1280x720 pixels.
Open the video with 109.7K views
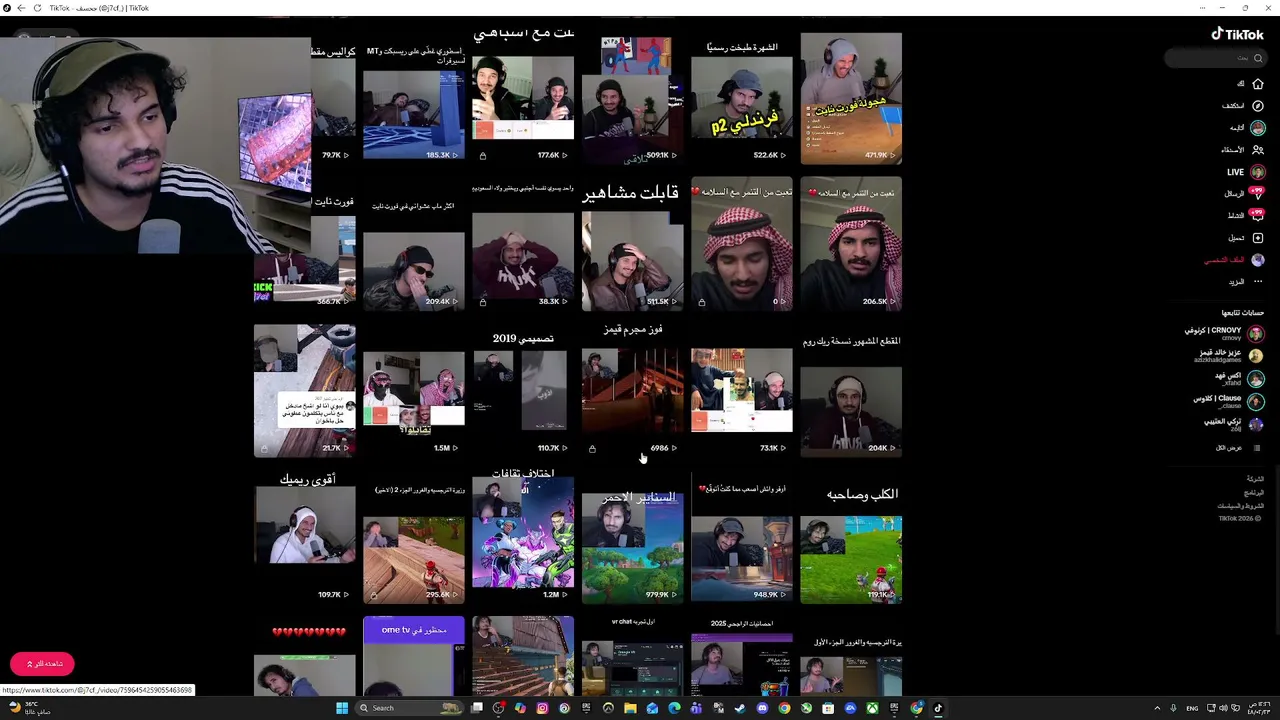(x=305, y=537)
